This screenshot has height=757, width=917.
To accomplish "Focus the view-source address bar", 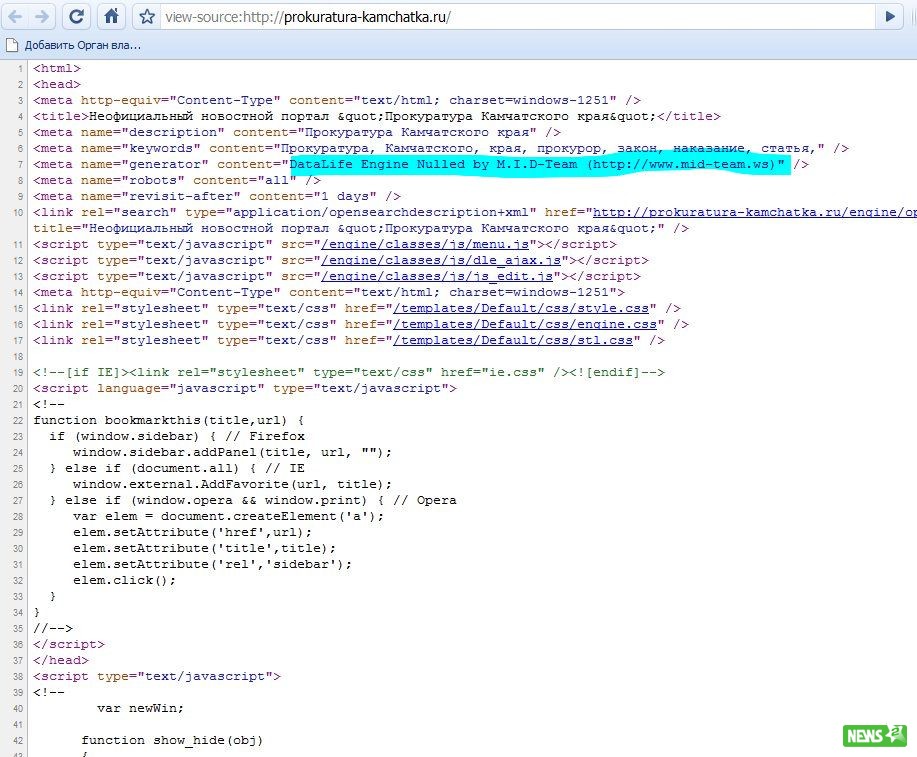I will coord(516,16).
